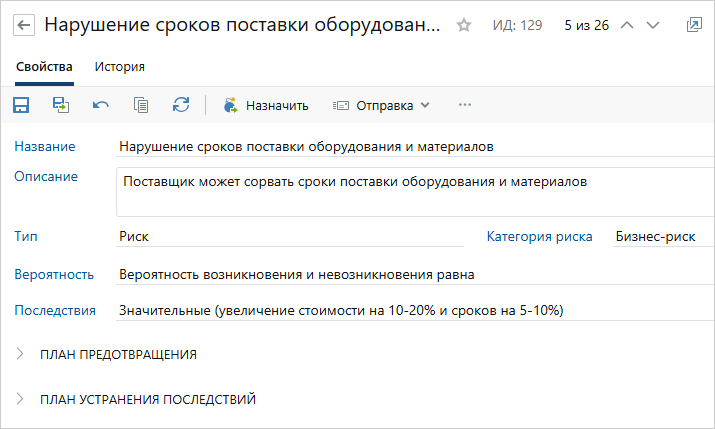The image size is (715, 429).
Task: Expand the ПЛАН УСТРАНЕНИЯ ПОСЛЕДСТВИЙ section
Action: (136, 399)
